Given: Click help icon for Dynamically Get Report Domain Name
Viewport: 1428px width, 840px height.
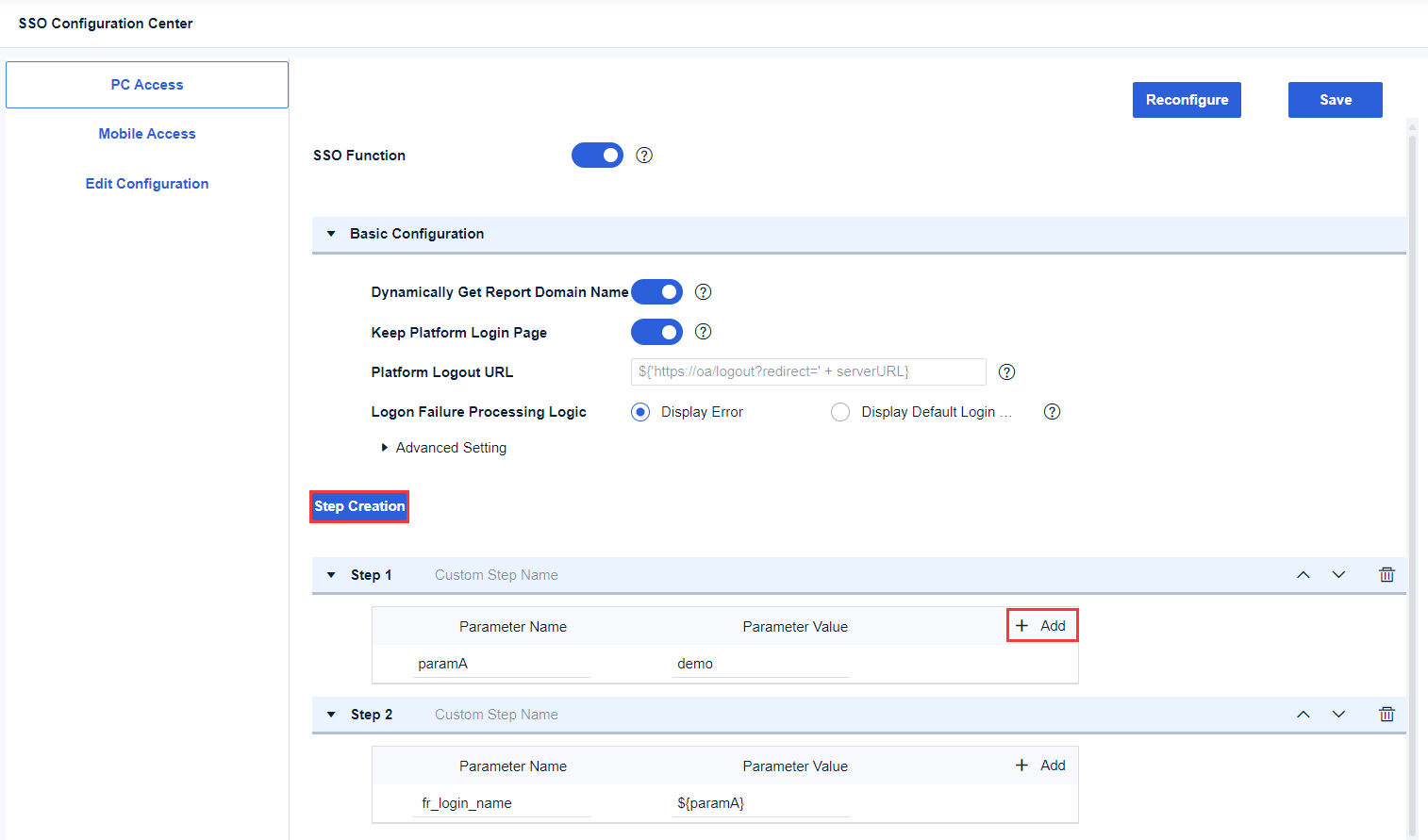Looking at the screenshot, I should pyautogui.click(x=703, y=292).
